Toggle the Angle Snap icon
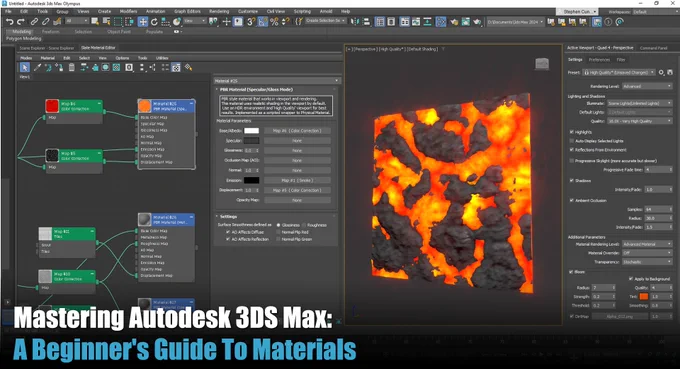Screen dimensions: 680x369 263,21
